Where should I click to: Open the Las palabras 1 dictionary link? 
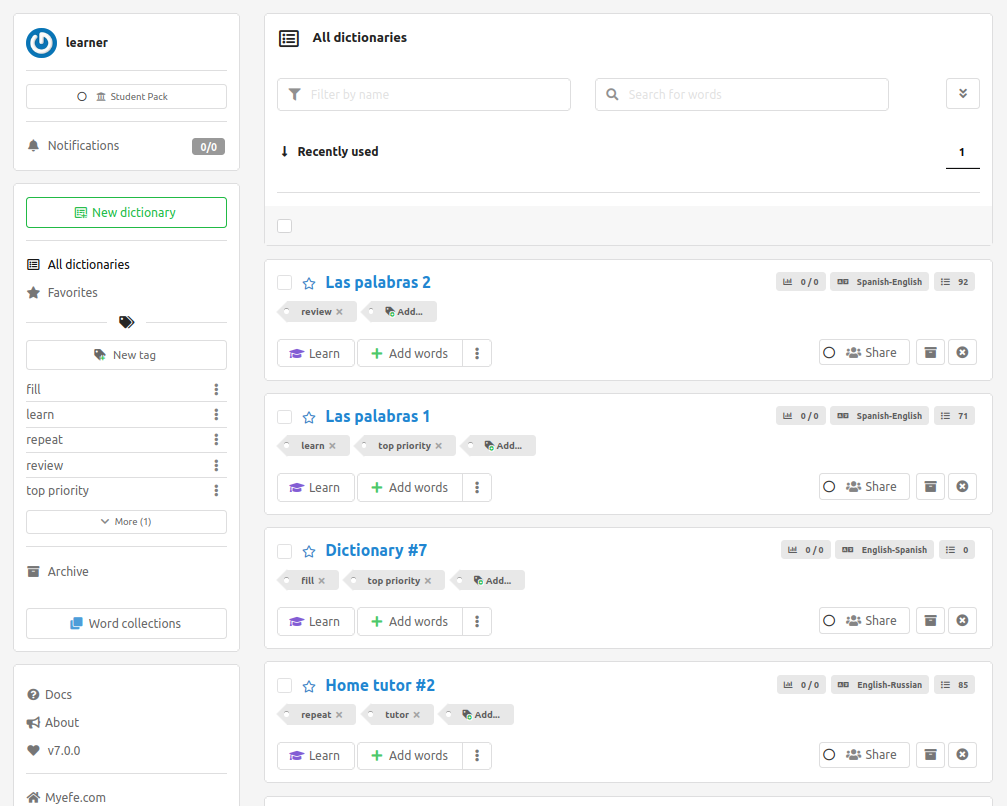(377, 417)
